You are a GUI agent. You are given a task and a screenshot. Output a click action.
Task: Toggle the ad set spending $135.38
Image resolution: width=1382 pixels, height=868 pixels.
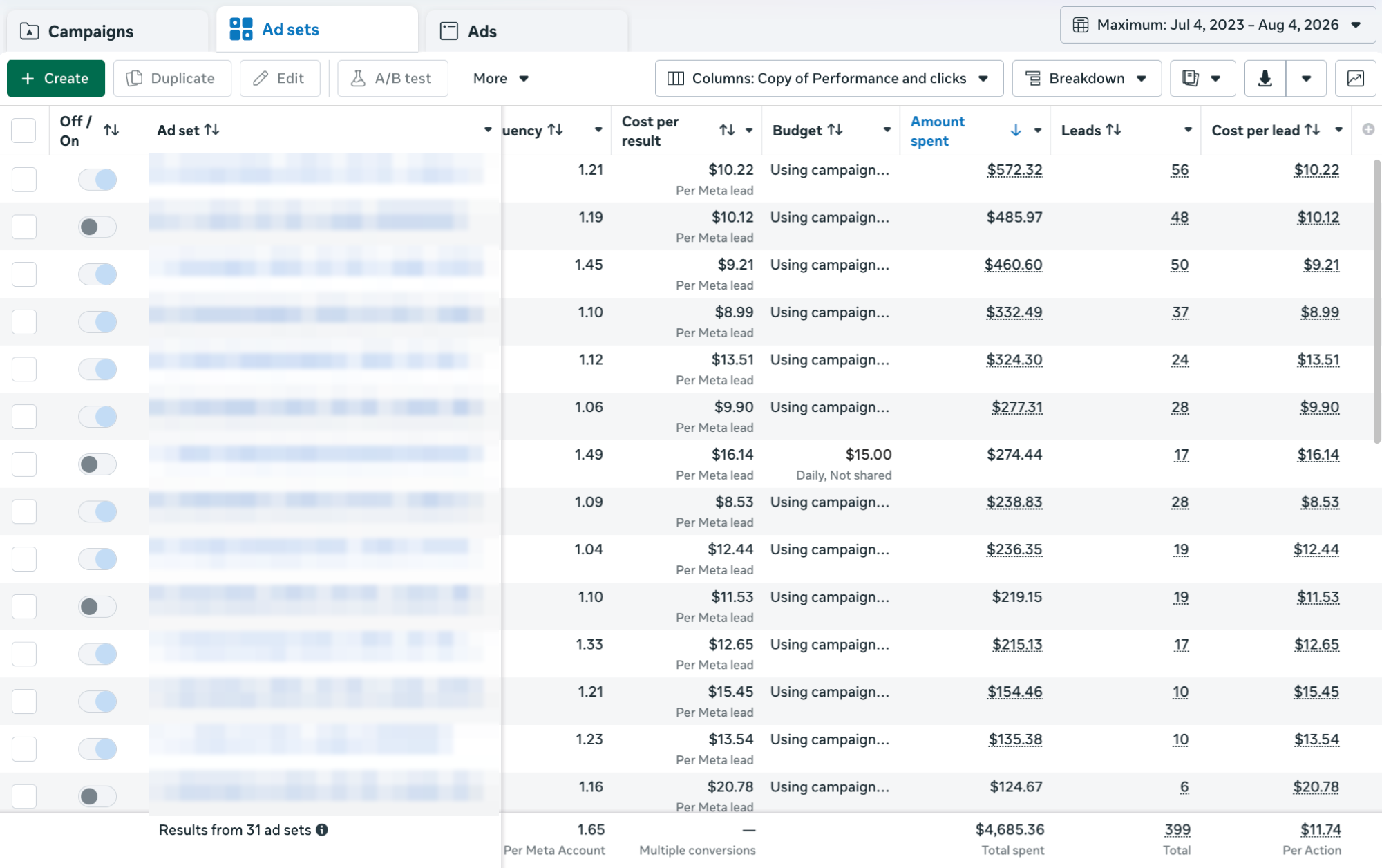point(97,749)
